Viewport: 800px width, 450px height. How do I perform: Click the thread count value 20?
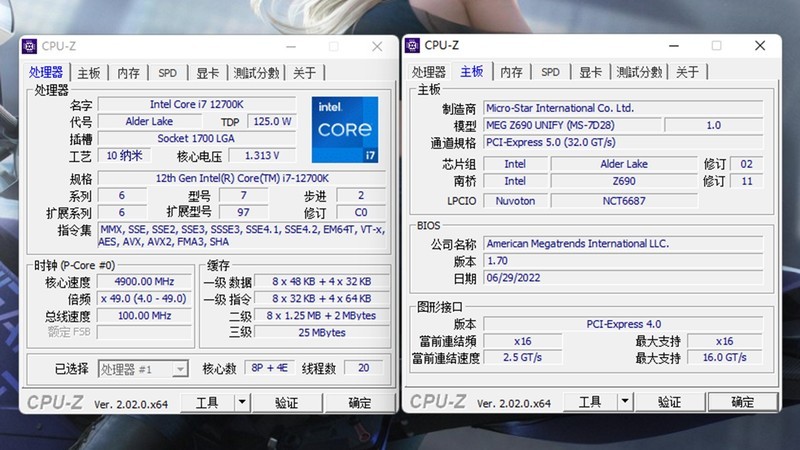[364, 368]
